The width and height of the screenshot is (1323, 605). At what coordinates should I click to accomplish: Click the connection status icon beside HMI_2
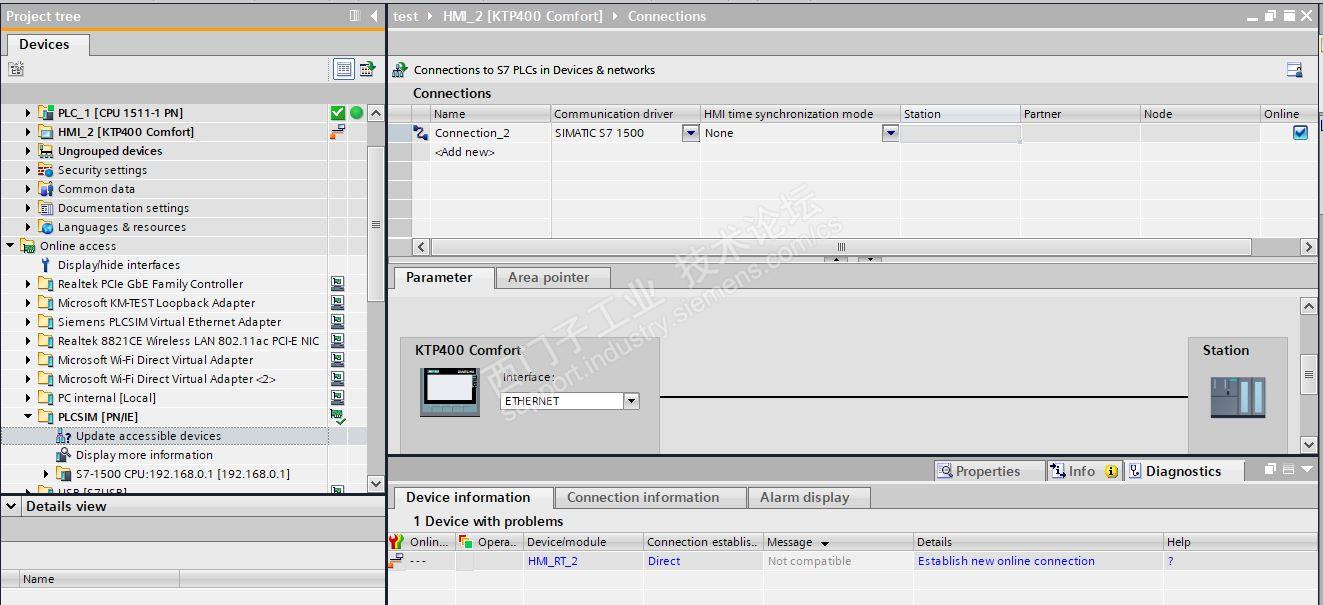click(x=338, y=132)
